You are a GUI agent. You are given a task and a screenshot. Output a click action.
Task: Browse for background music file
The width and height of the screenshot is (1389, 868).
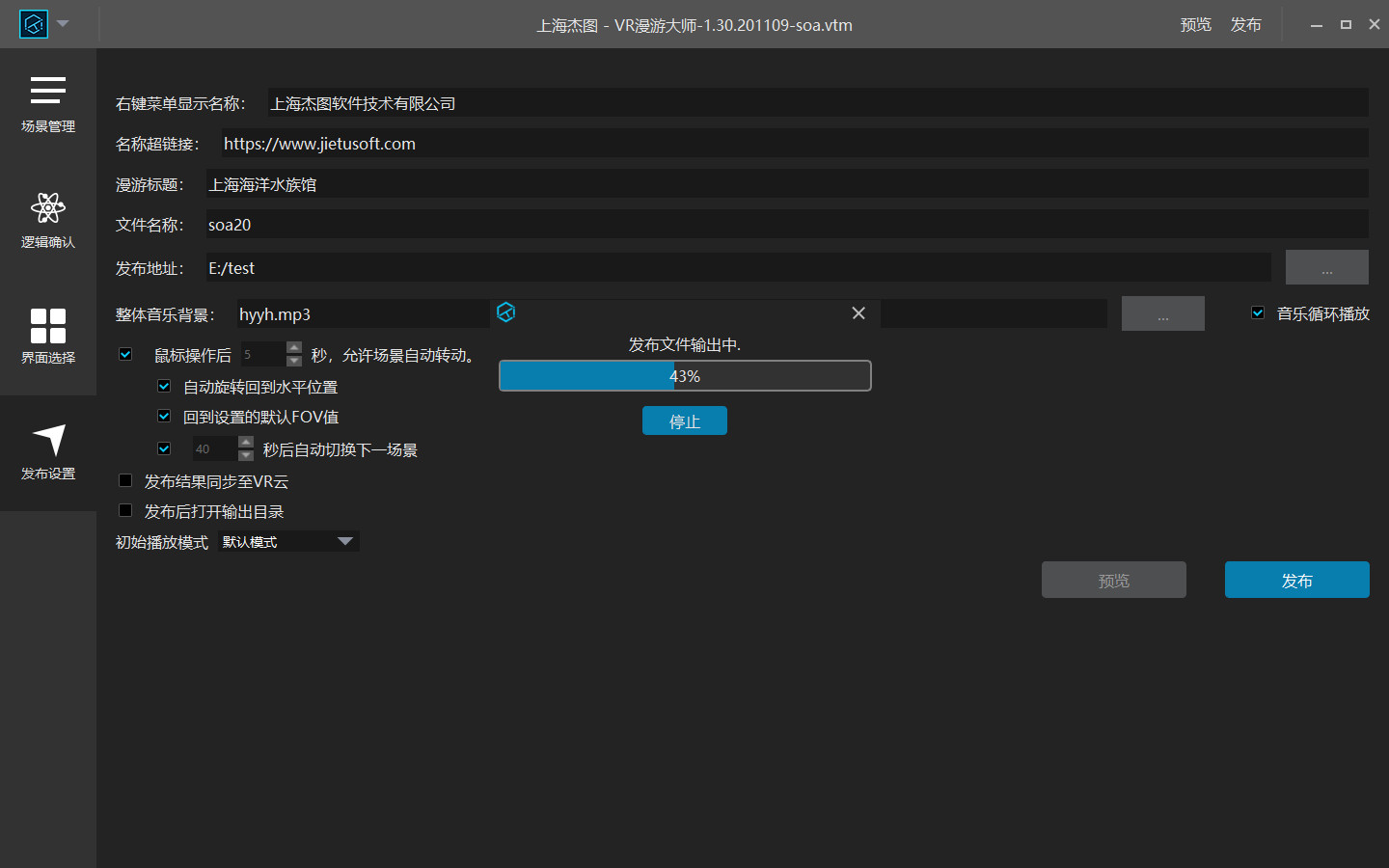point(1162,314)
